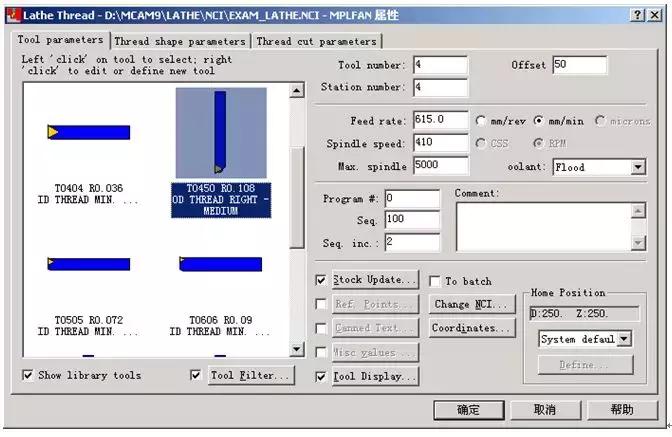Enable the To batch checkbox
Screen dimensions: 672x437
tap(435, 281)
